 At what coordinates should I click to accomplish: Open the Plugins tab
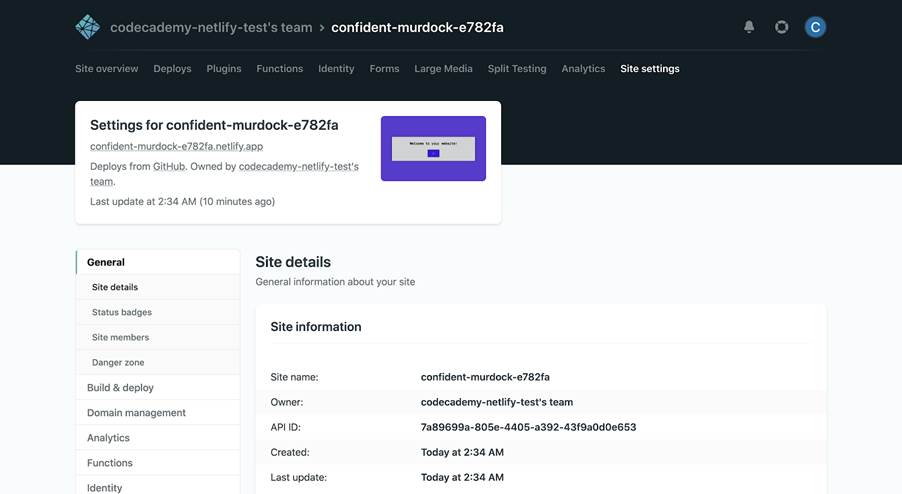224,69
